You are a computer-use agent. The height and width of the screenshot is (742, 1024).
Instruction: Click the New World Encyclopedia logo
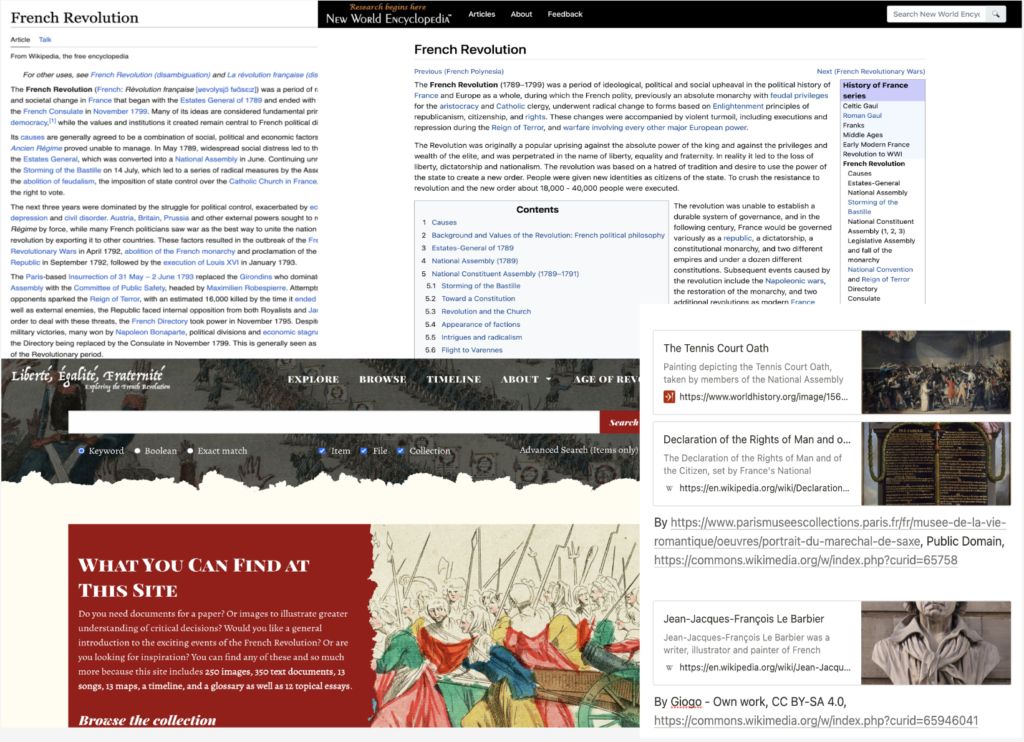click(x=388, y=14)
